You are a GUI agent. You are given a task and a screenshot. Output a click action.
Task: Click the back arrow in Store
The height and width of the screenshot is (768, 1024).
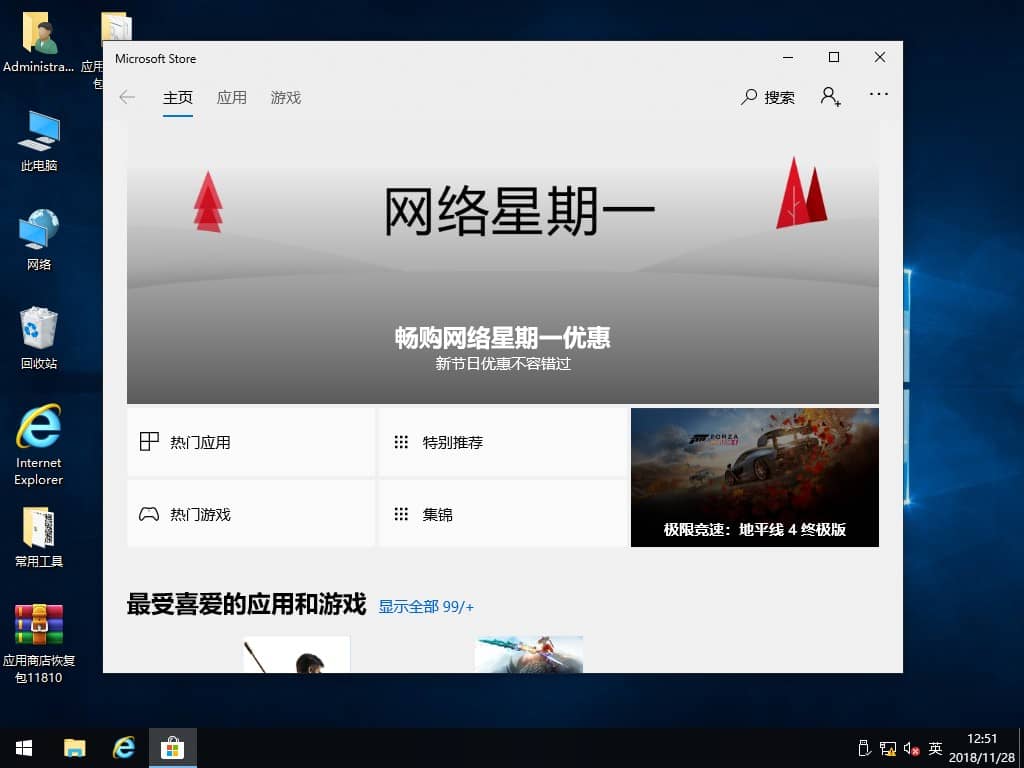(126, 96)
